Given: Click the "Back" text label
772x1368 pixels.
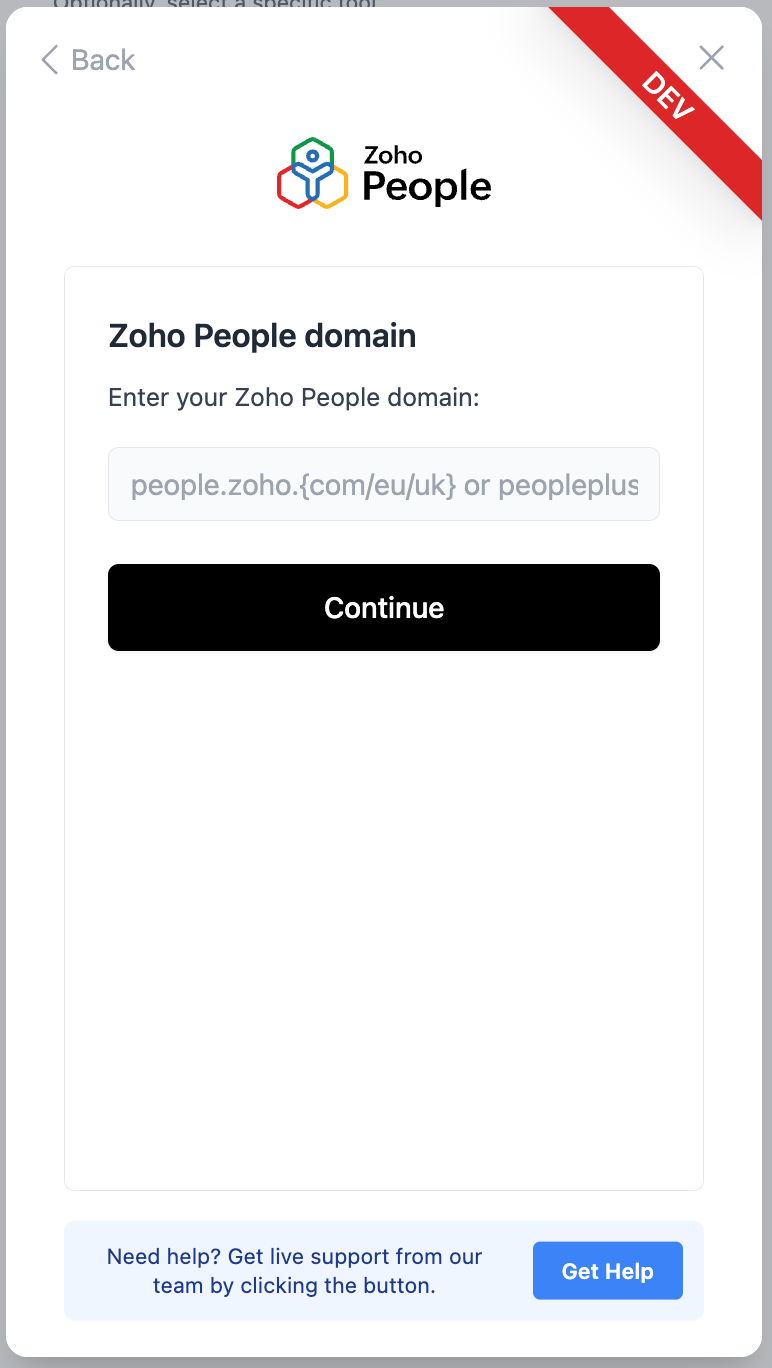Looking at the screenshot, I should tap(103, 60).
